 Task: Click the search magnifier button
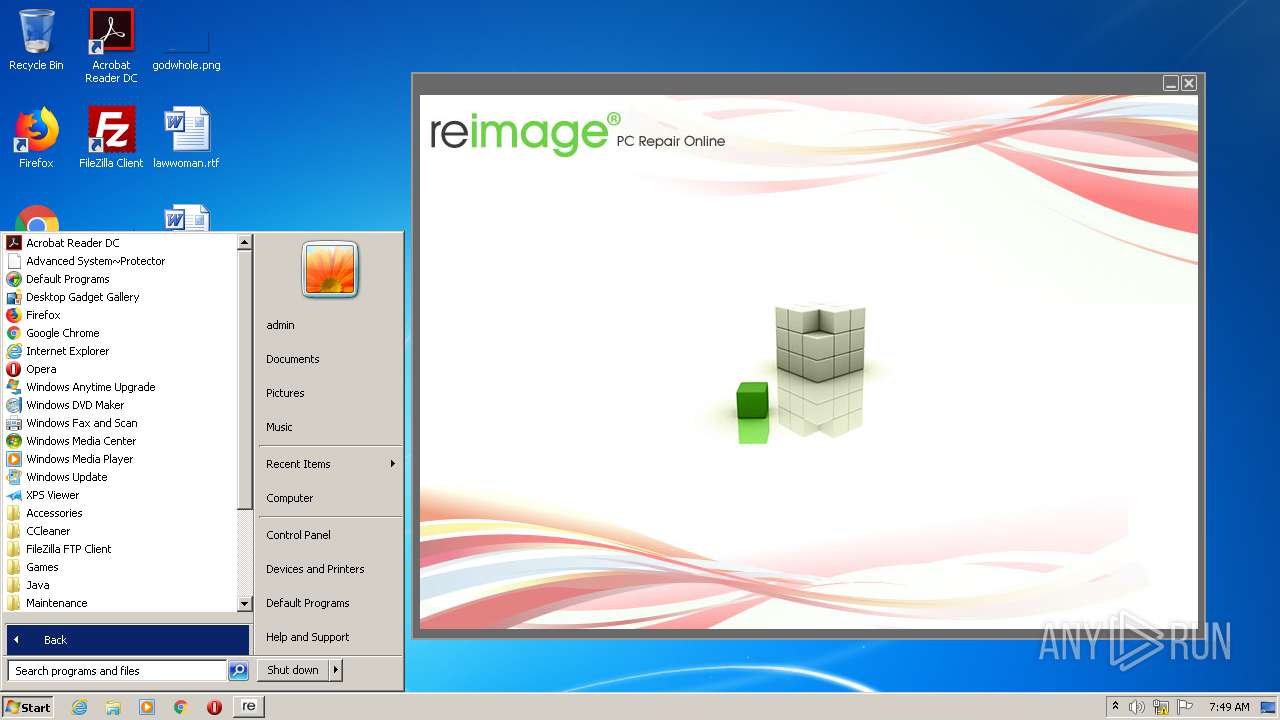click(238, 671)
